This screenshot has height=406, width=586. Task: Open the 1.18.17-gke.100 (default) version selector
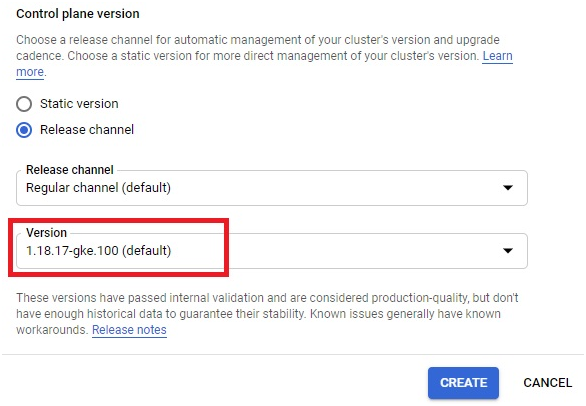coord(272,251)
